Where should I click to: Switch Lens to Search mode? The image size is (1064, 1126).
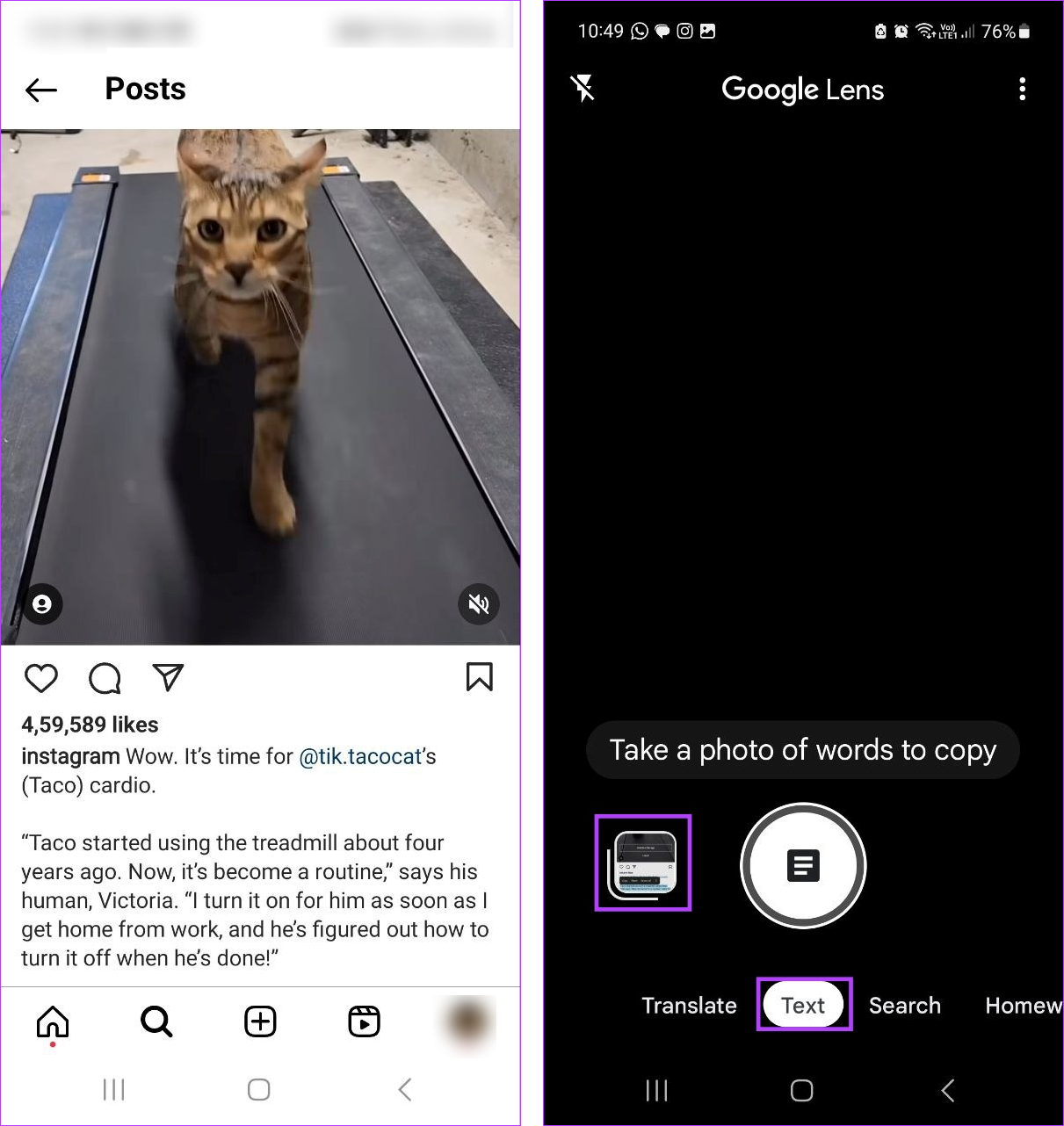[x=904, y=1006]
